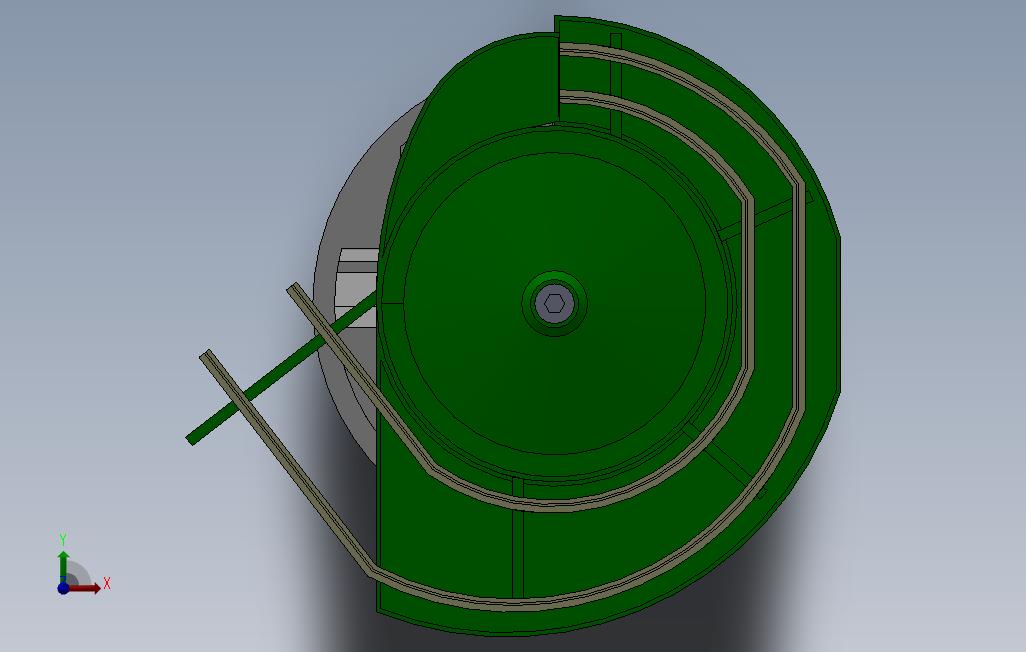Select the red X axis arrow of triad
The height and width of the screenshot is (652, 1026).
85,588
